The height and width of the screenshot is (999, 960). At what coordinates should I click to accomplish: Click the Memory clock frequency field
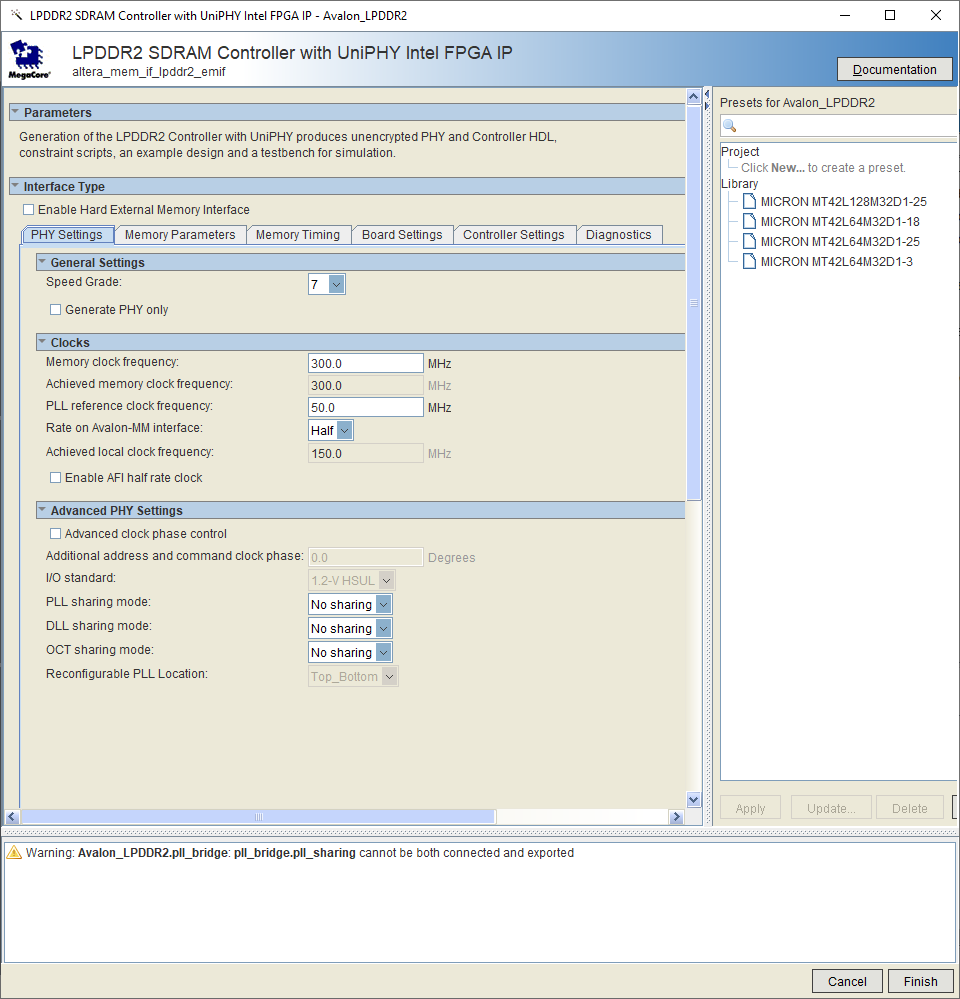click(x=366, y=363)
